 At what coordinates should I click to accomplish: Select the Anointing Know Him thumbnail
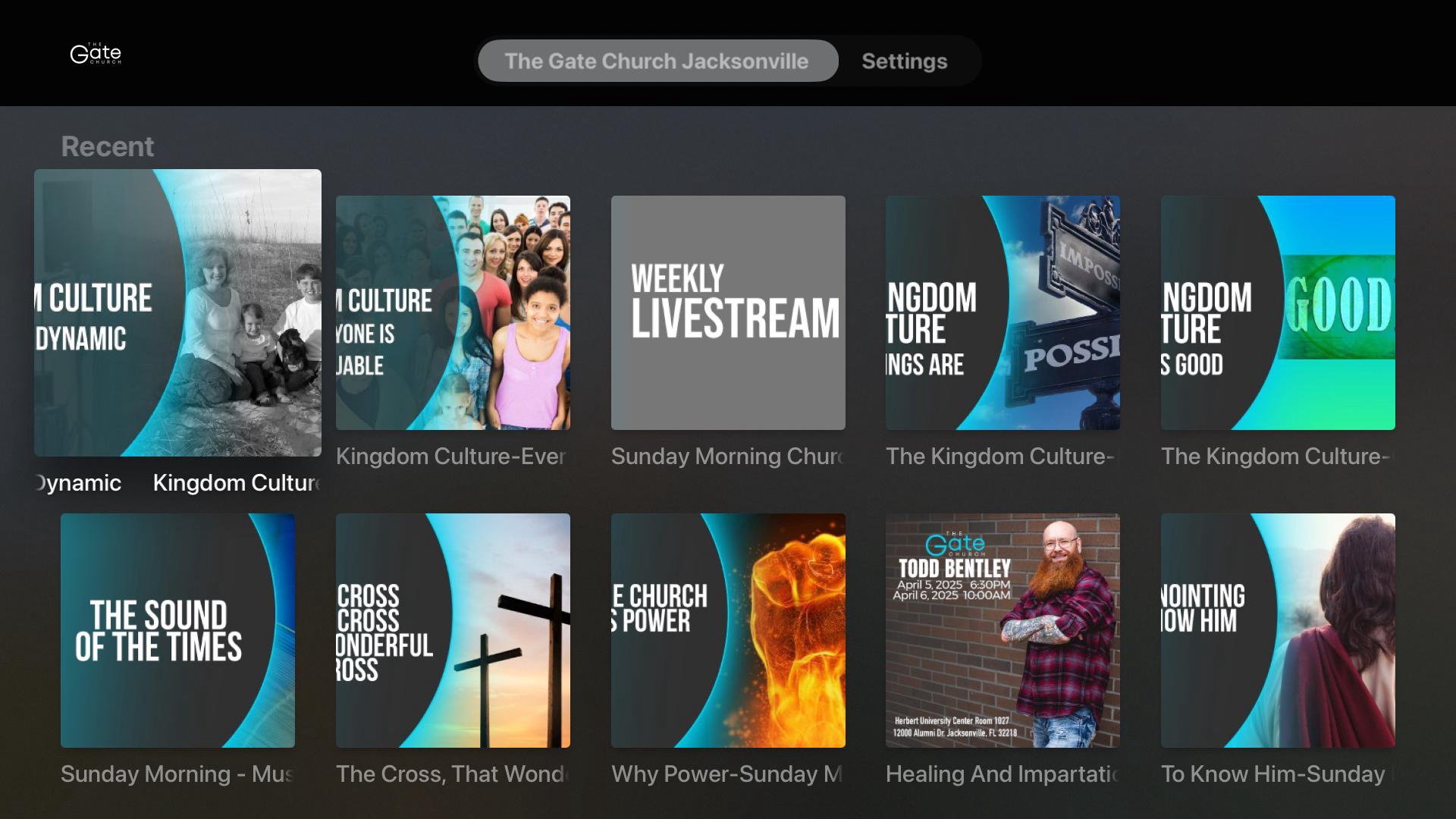pos(1278,630)
